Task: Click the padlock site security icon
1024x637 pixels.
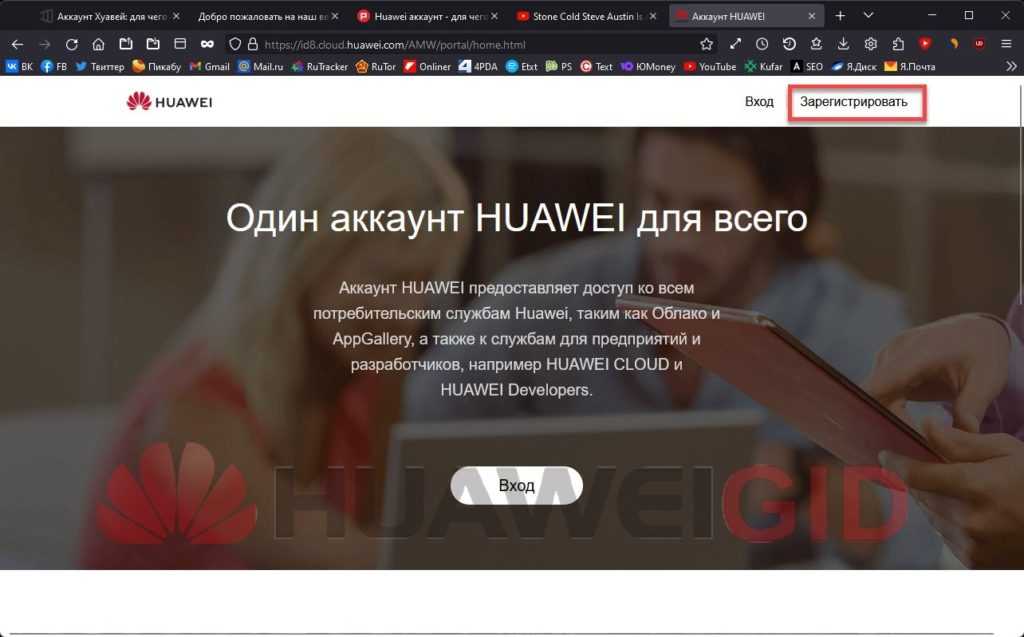Action: tap(252, 44)
